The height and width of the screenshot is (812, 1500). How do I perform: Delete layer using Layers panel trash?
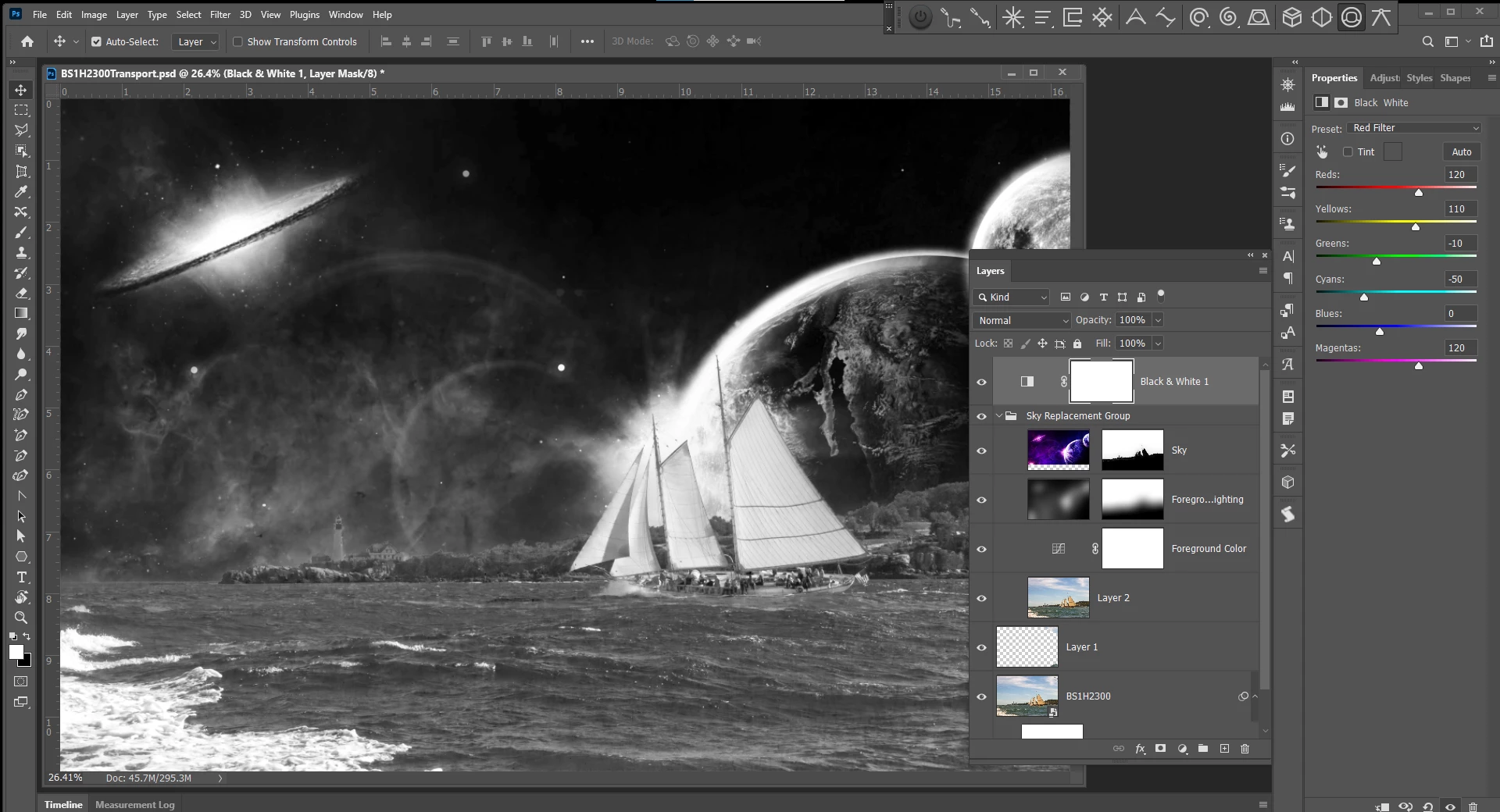[1245, 749]
